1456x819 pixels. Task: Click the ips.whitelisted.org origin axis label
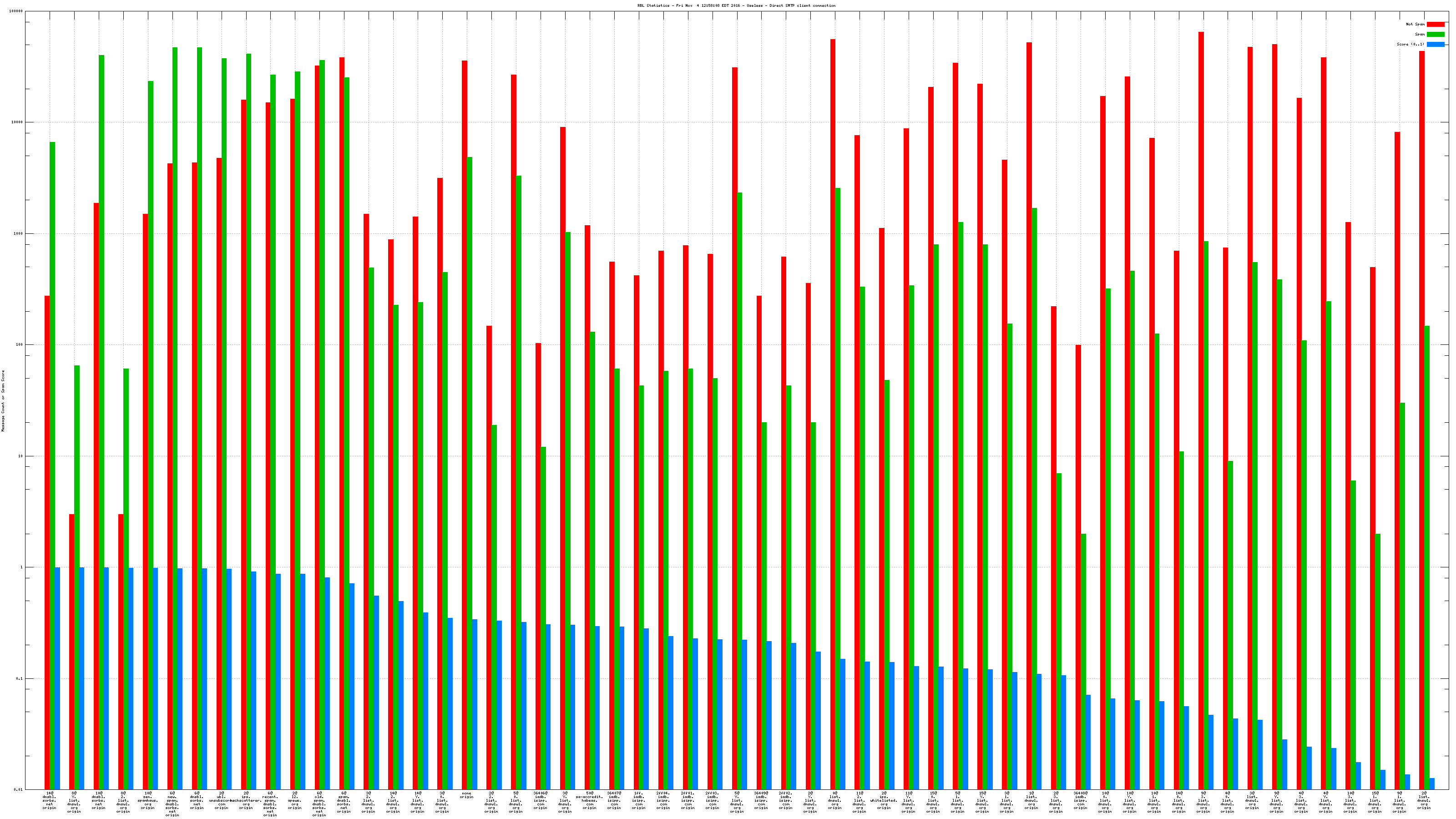pyautogui.click(x=884, y=801)
